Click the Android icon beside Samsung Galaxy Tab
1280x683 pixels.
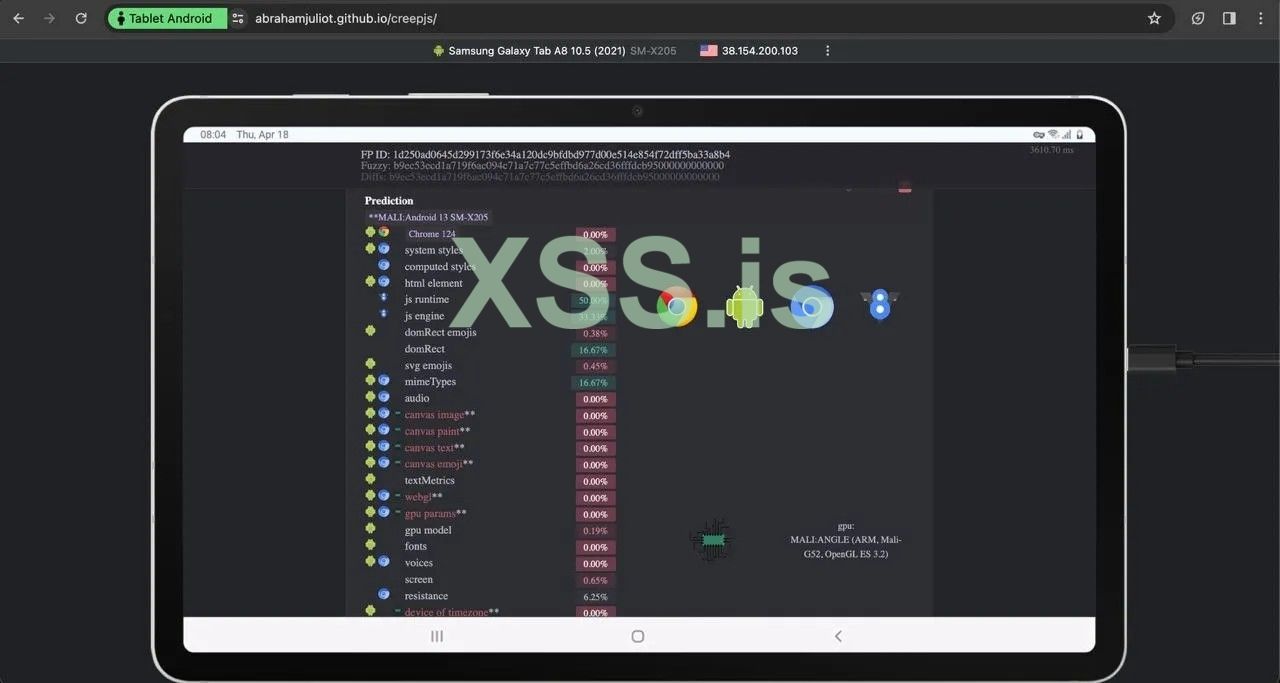point(438,50)
